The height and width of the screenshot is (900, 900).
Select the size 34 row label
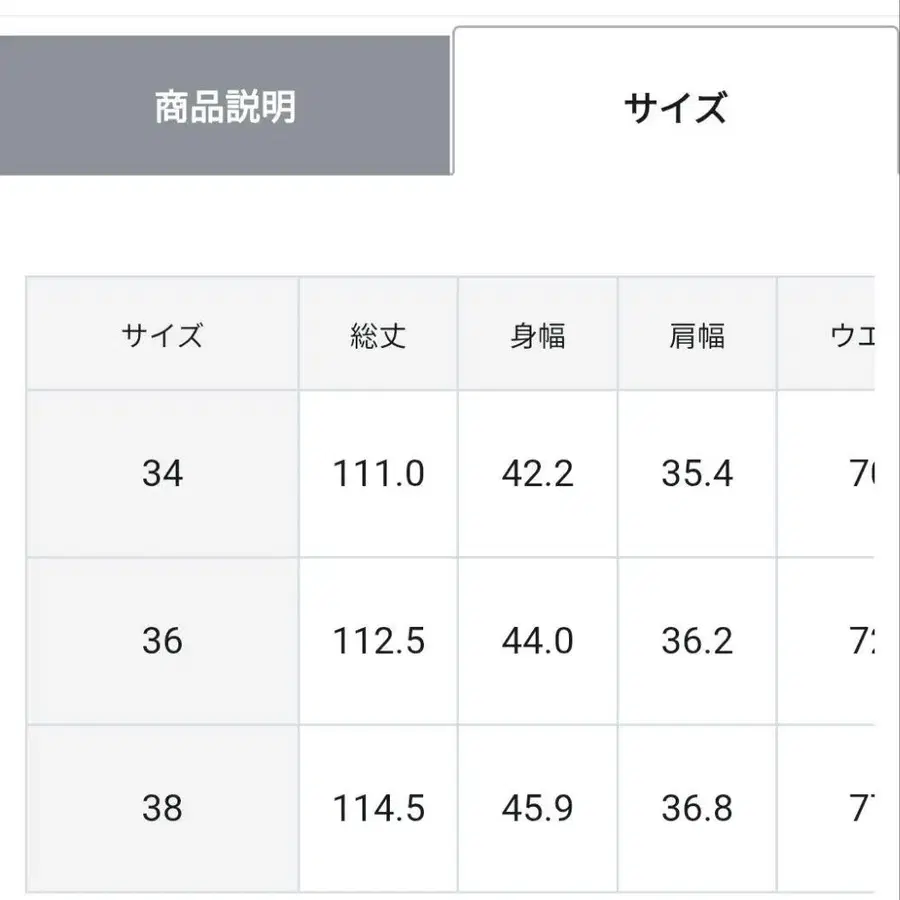(162, 473)
